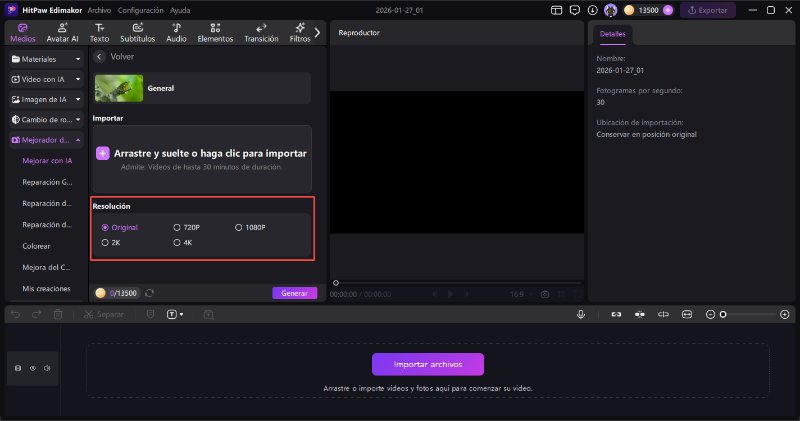The image size is (800, 421).
Task: Open the Transición tab
Action: (261, 33)
